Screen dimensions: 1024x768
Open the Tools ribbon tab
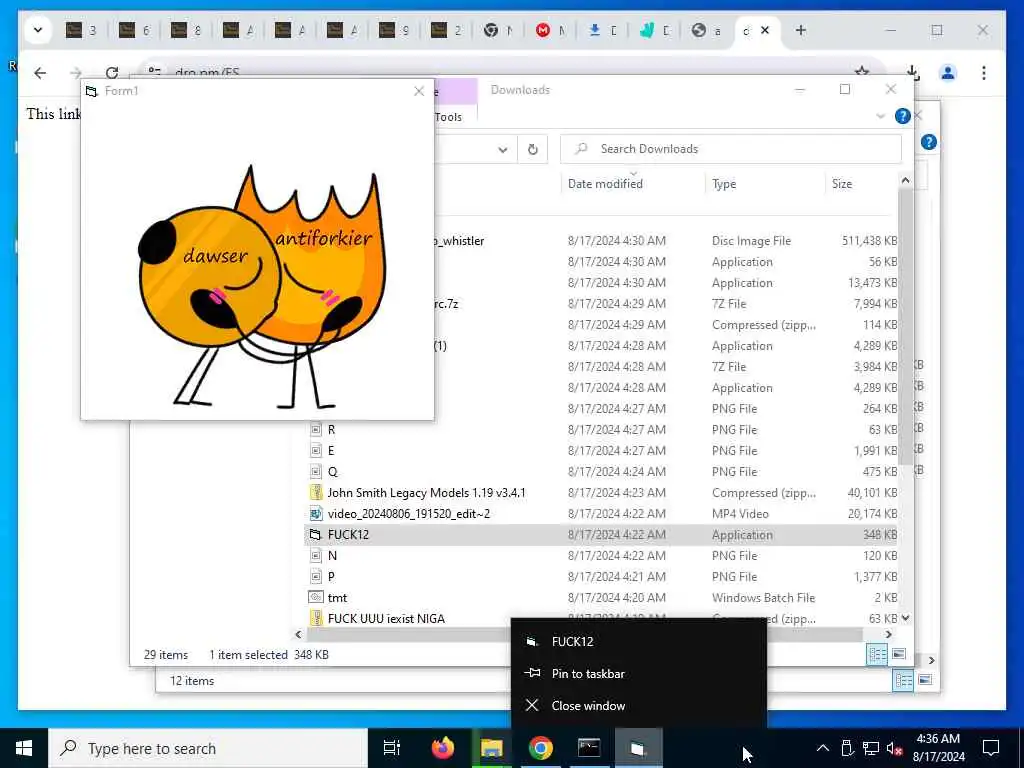448,117
